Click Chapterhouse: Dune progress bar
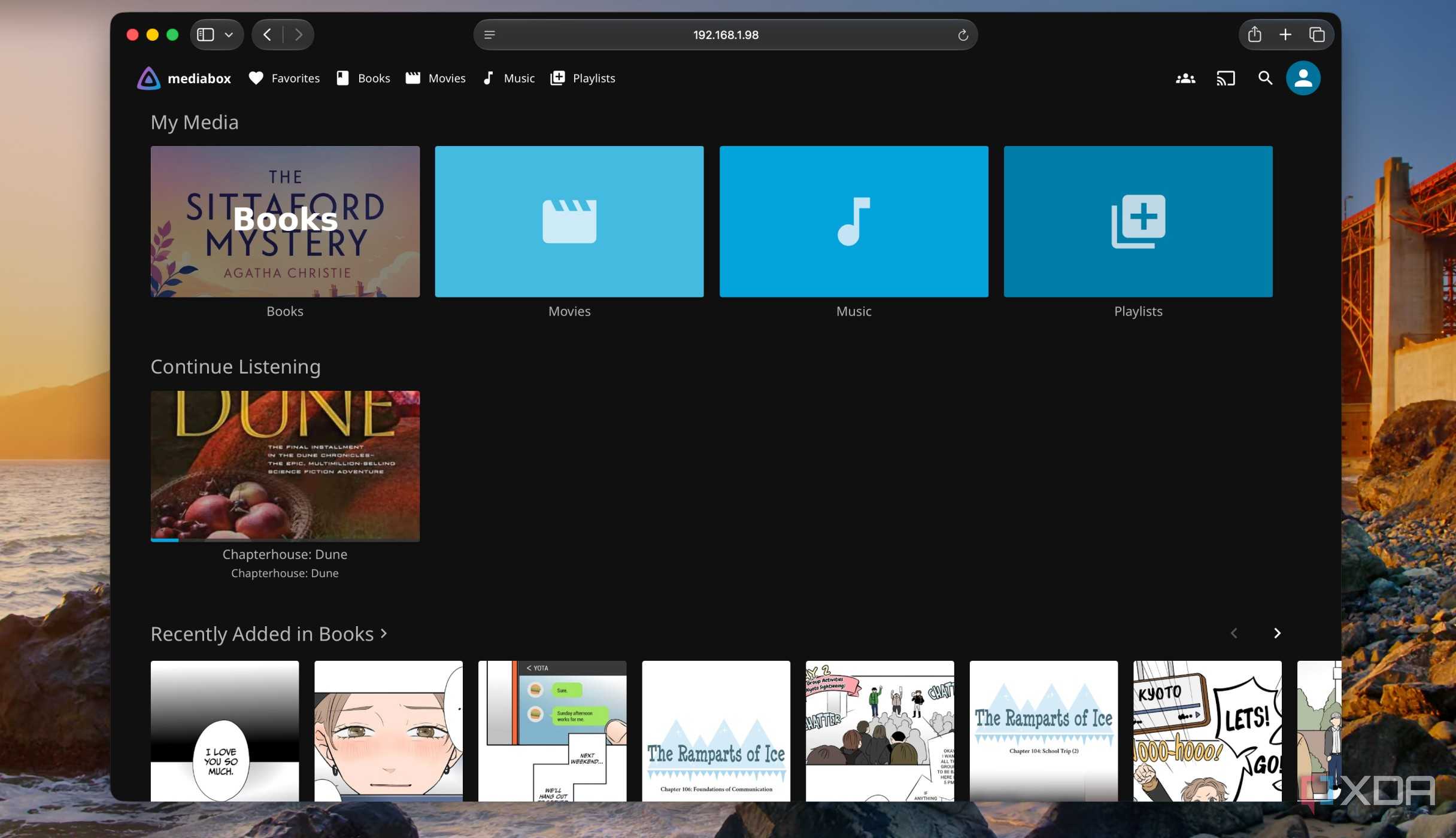The height and width of the screenshot is (838, 1456). [285, 540]
